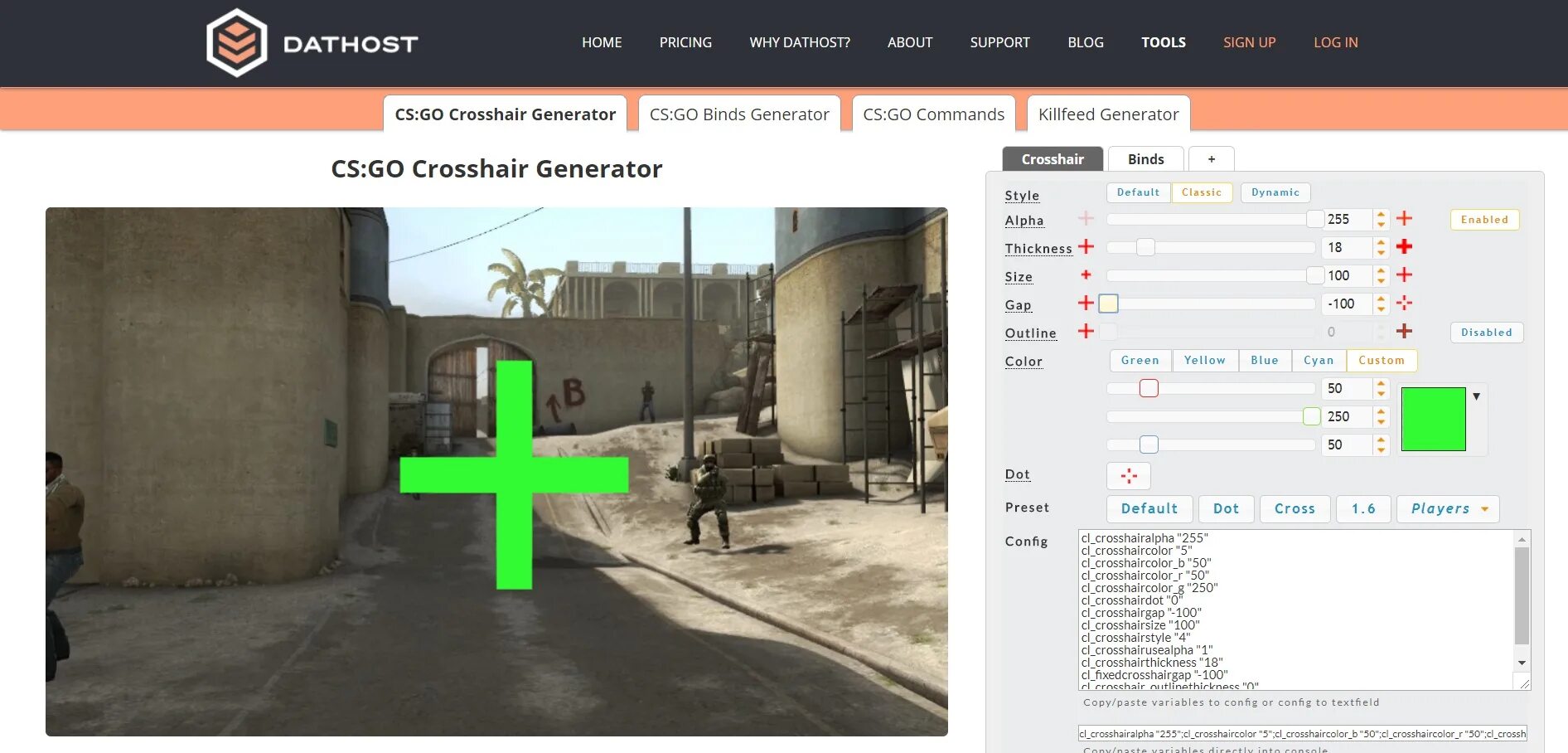
Task: Open the TOOLS menu item
Action: (1164, 42)
